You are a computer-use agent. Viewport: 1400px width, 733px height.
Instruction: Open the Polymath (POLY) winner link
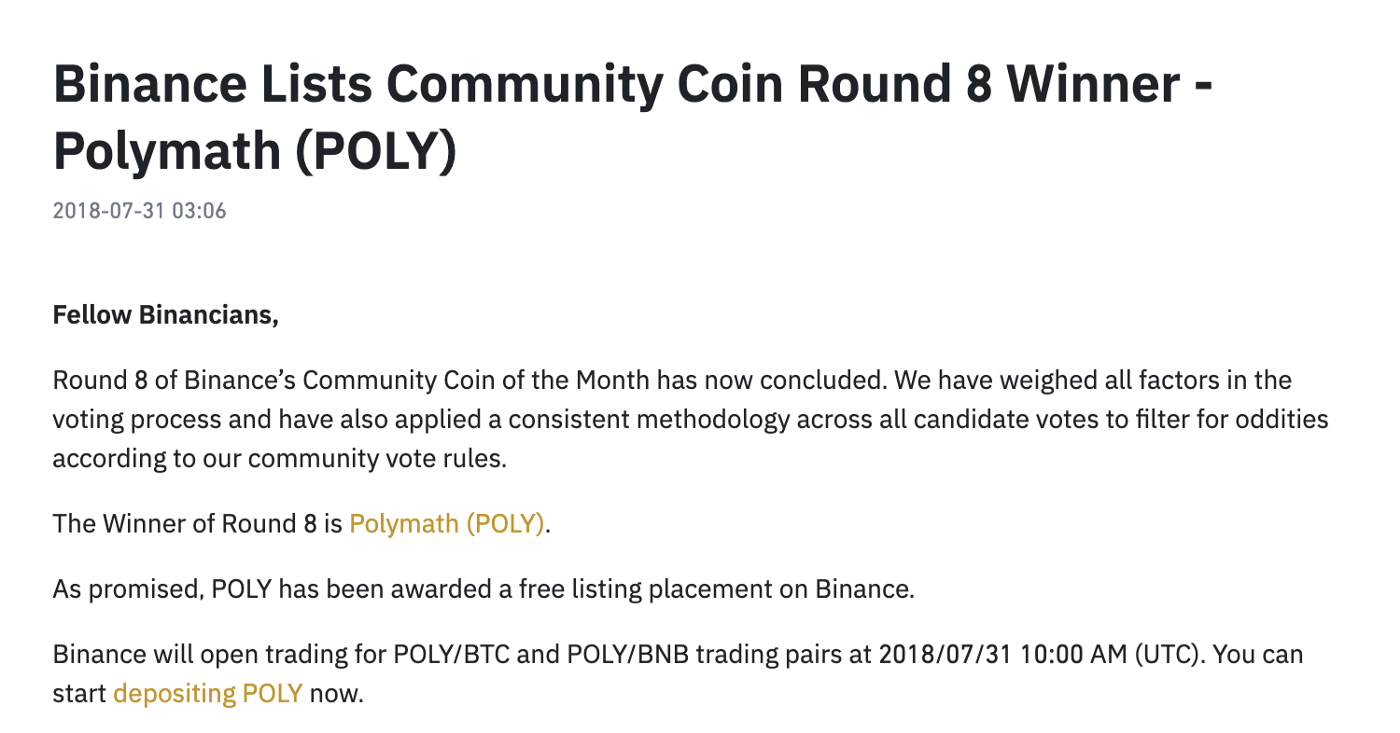click(x=446, y=524)
